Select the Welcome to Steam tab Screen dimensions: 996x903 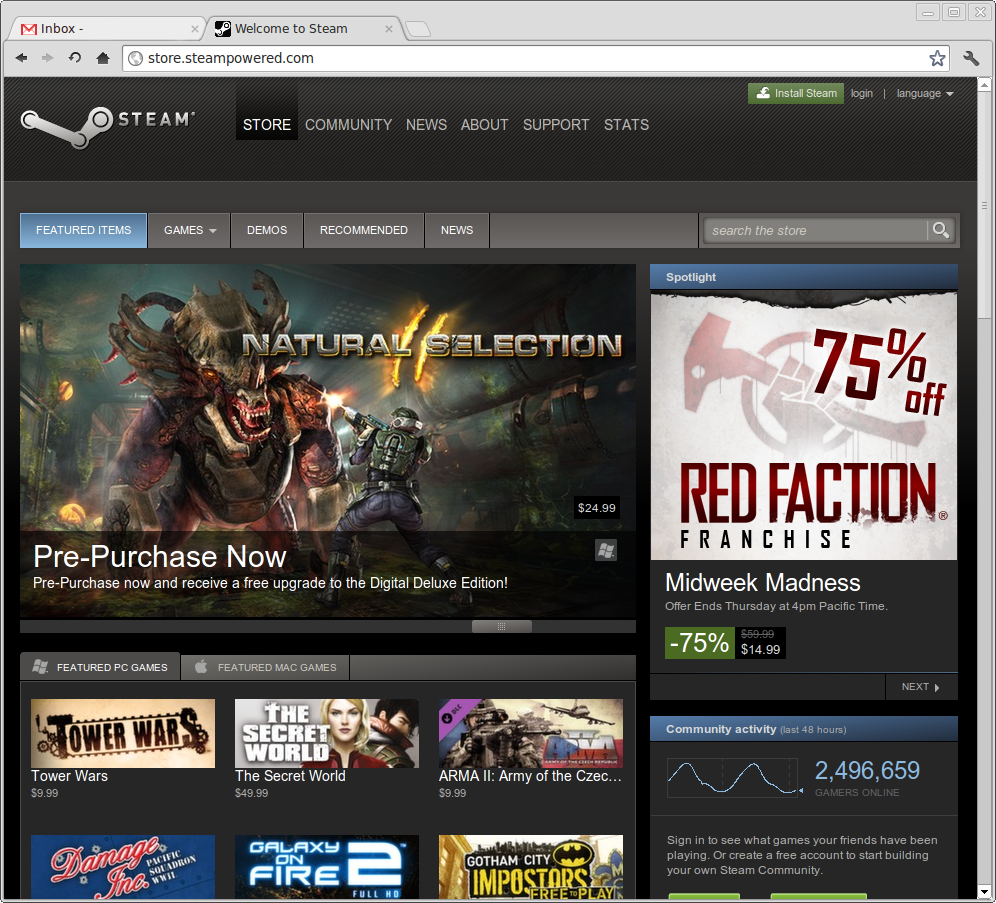(302, 29)
